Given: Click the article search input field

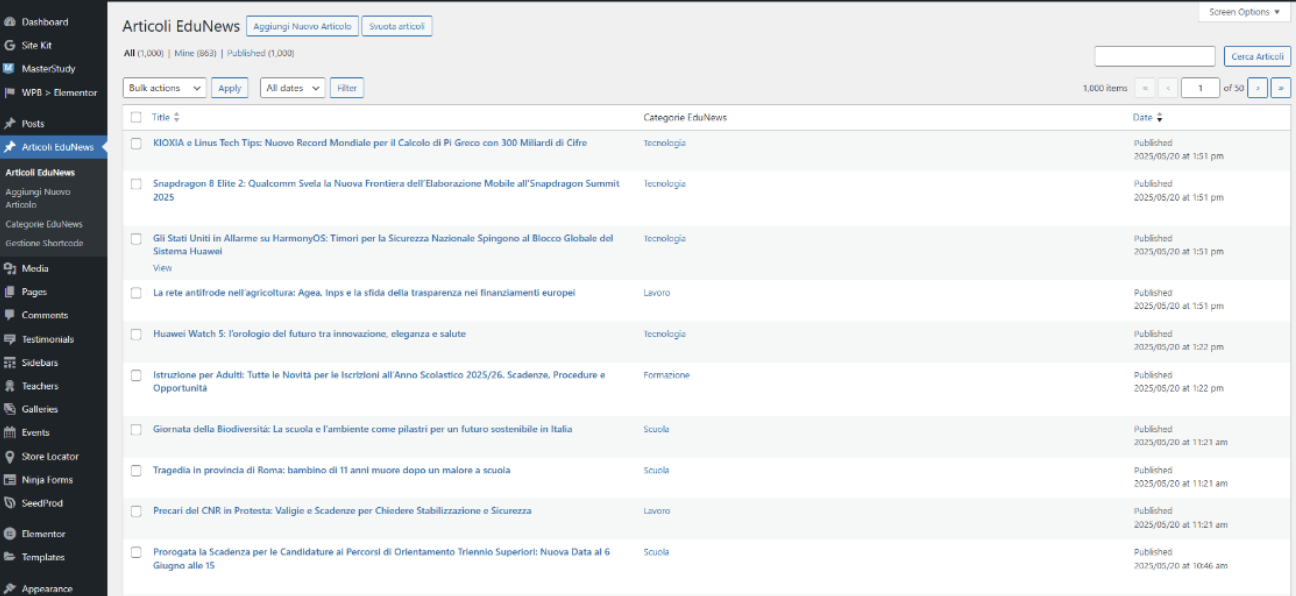Looking at the screenshot, I should point(1154,56).
